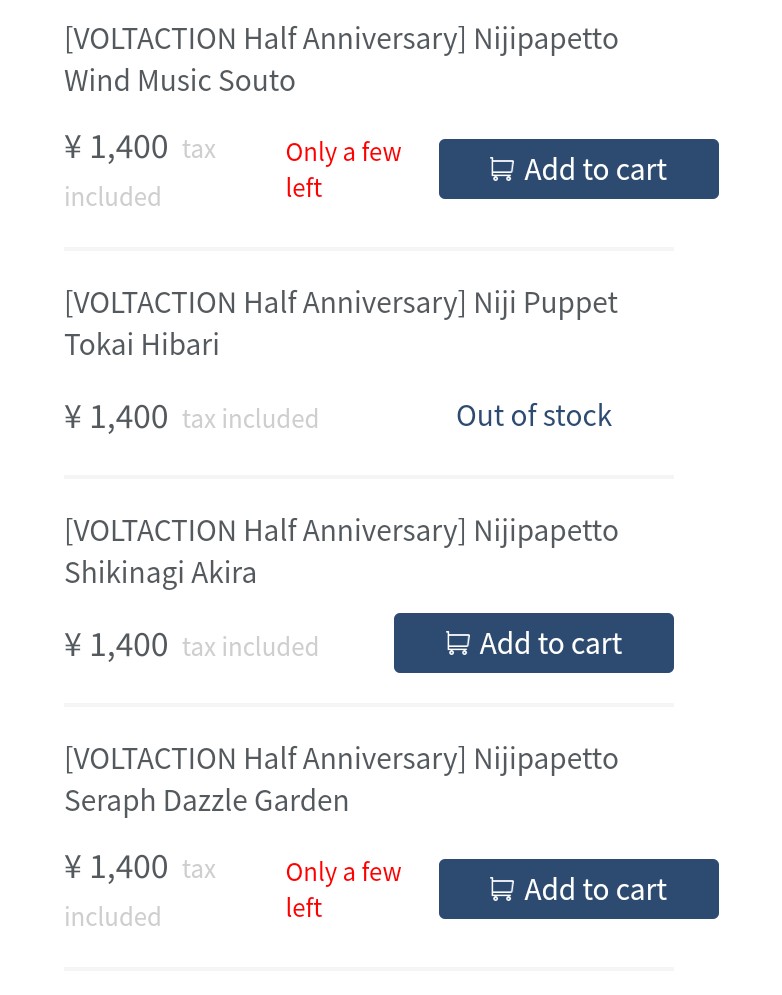Image resolution: width=782 pixels, height=995 pixels.
Task: Open the Niji Puppet Tokai Hibari product title
Action: pyautogui.click(x=341, y=323)
